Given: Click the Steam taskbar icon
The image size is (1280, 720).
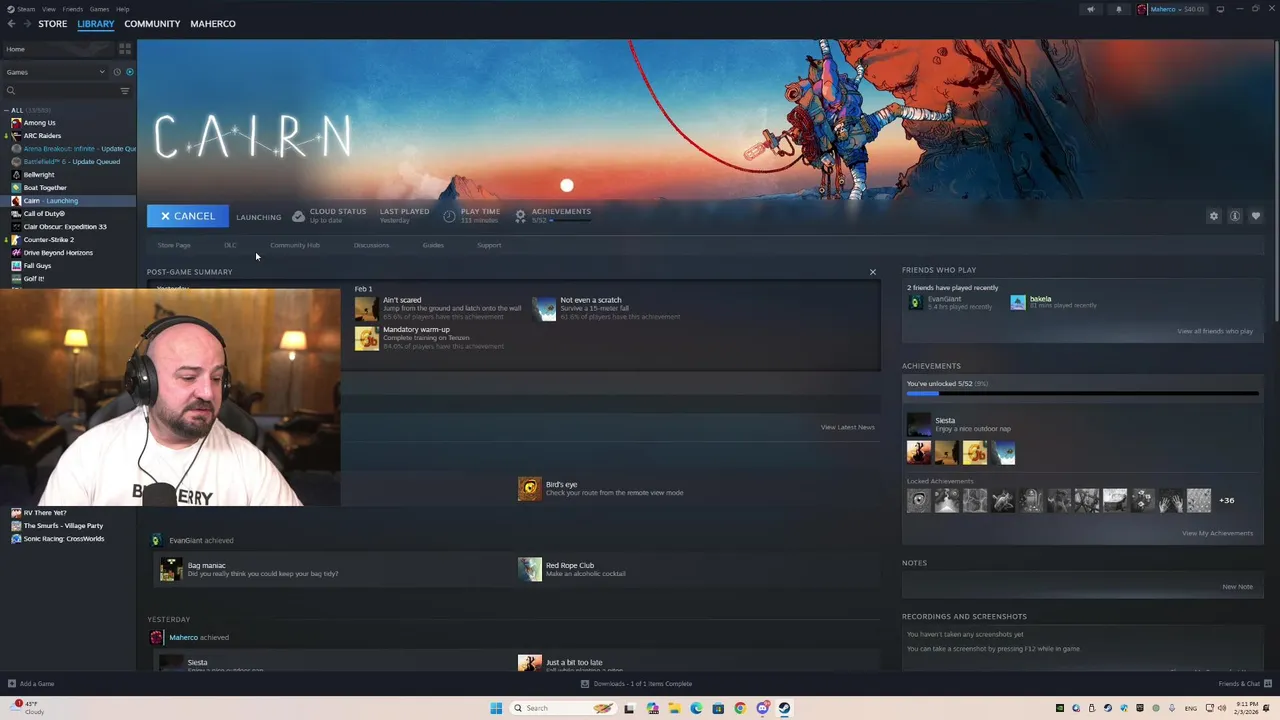Looking at the screenshot, I should click(x=784, y=708).
